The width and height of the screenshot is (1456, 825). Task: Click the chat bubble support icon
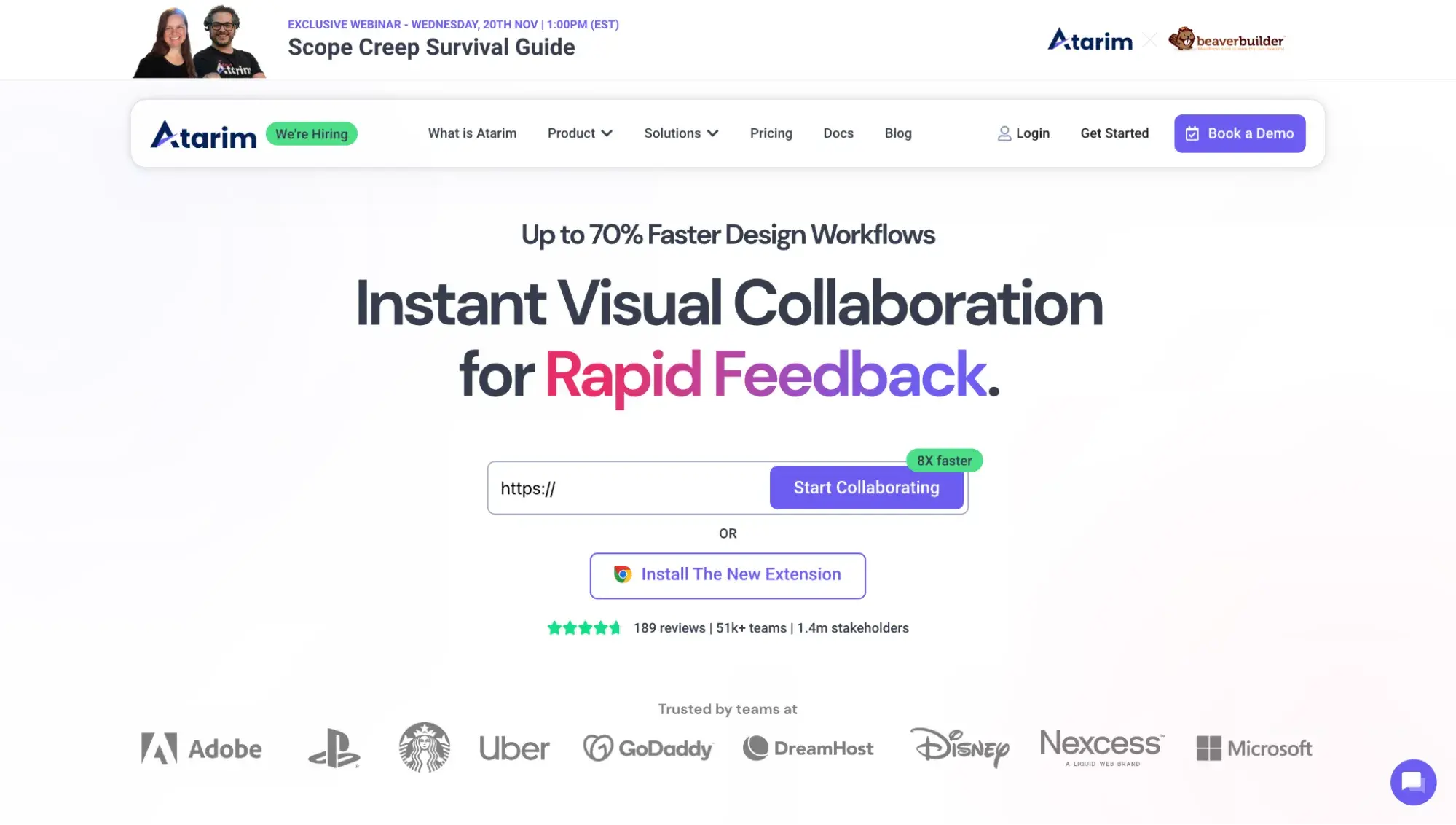[x=1414, y=782]
